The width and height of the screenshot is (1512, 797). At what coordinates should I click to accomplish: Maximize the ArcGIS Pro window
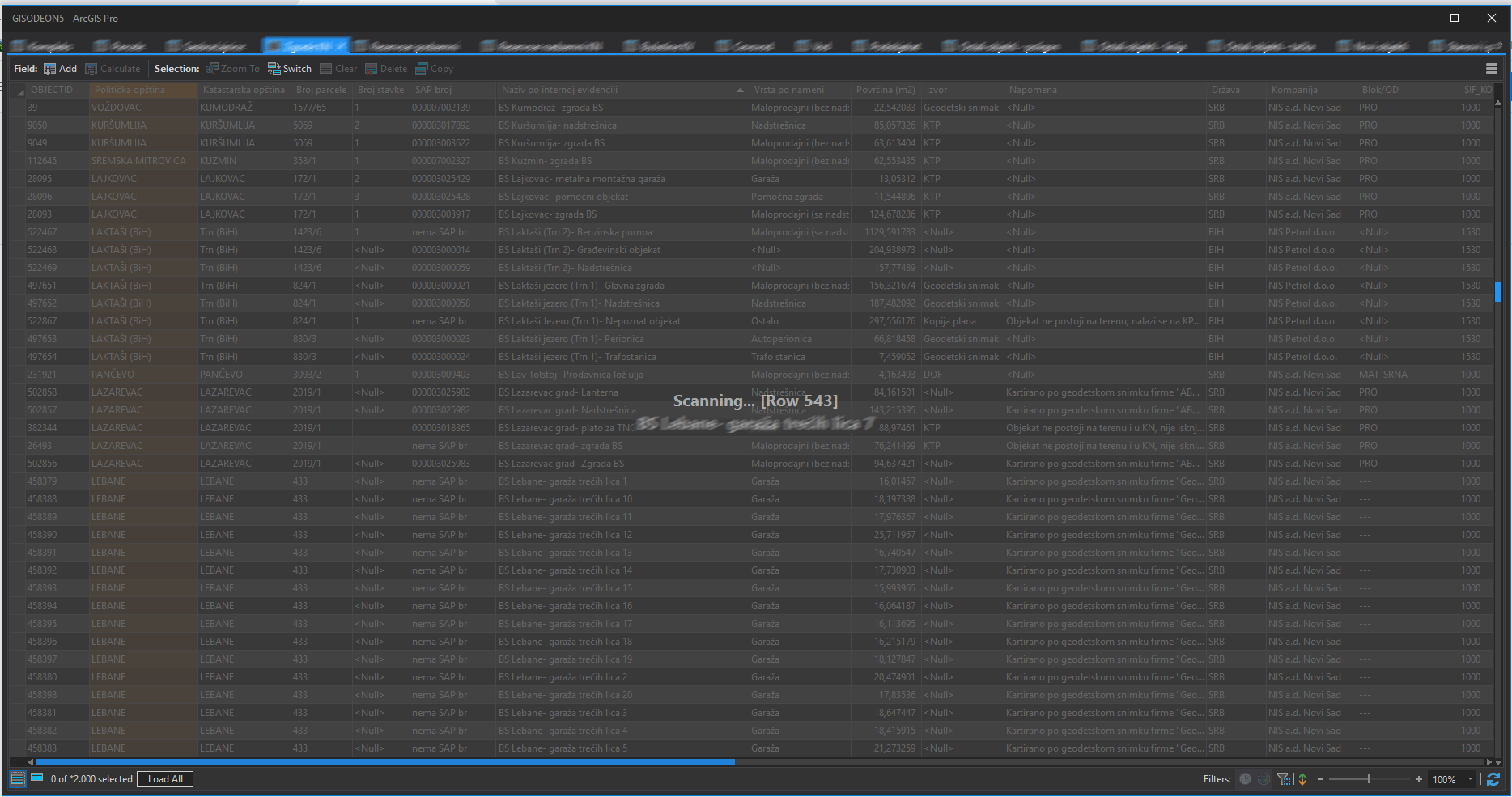tap(1455, 18)
